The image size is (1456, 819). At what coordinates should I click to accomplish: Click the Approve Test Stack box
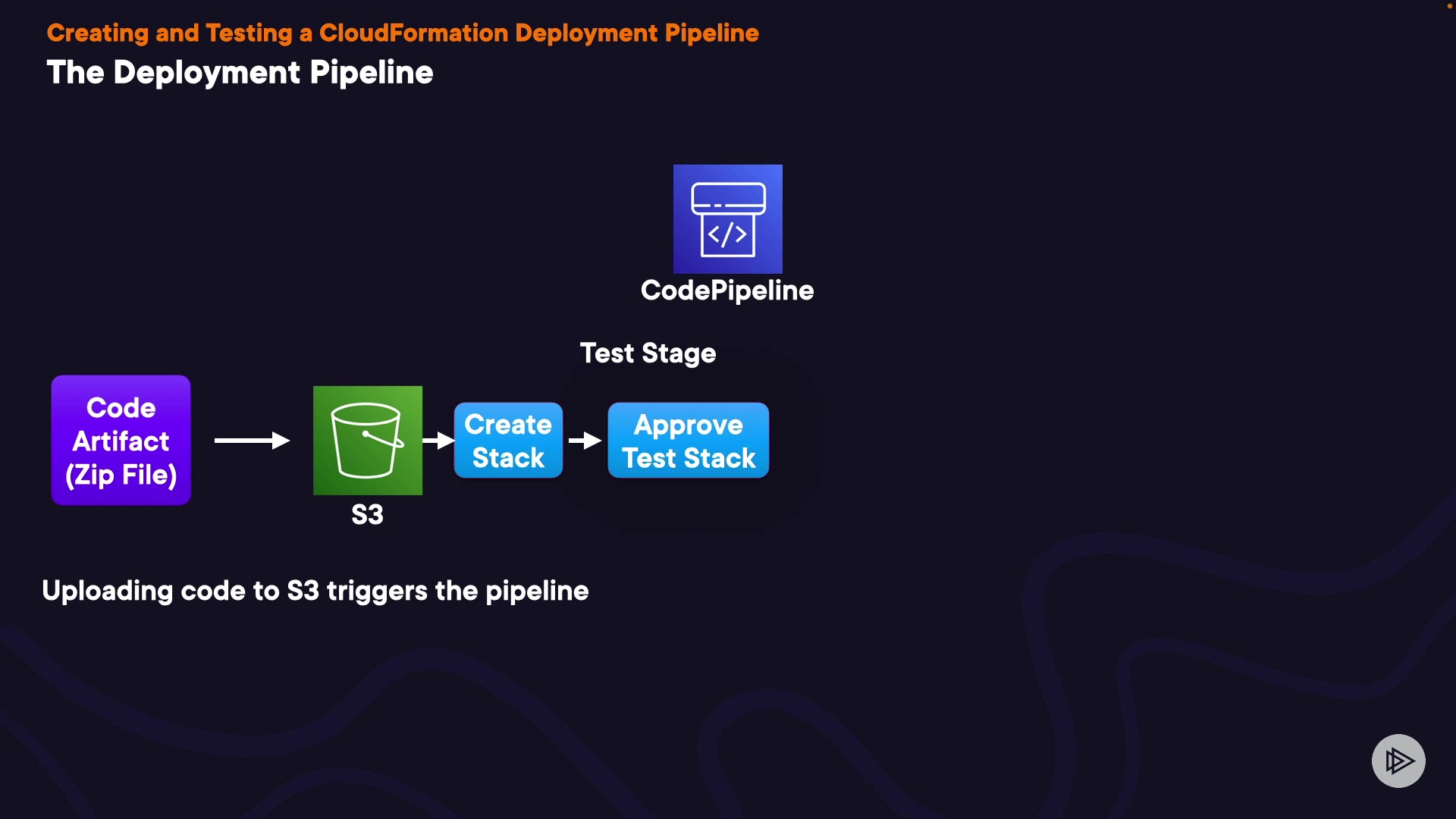(688, 441)
